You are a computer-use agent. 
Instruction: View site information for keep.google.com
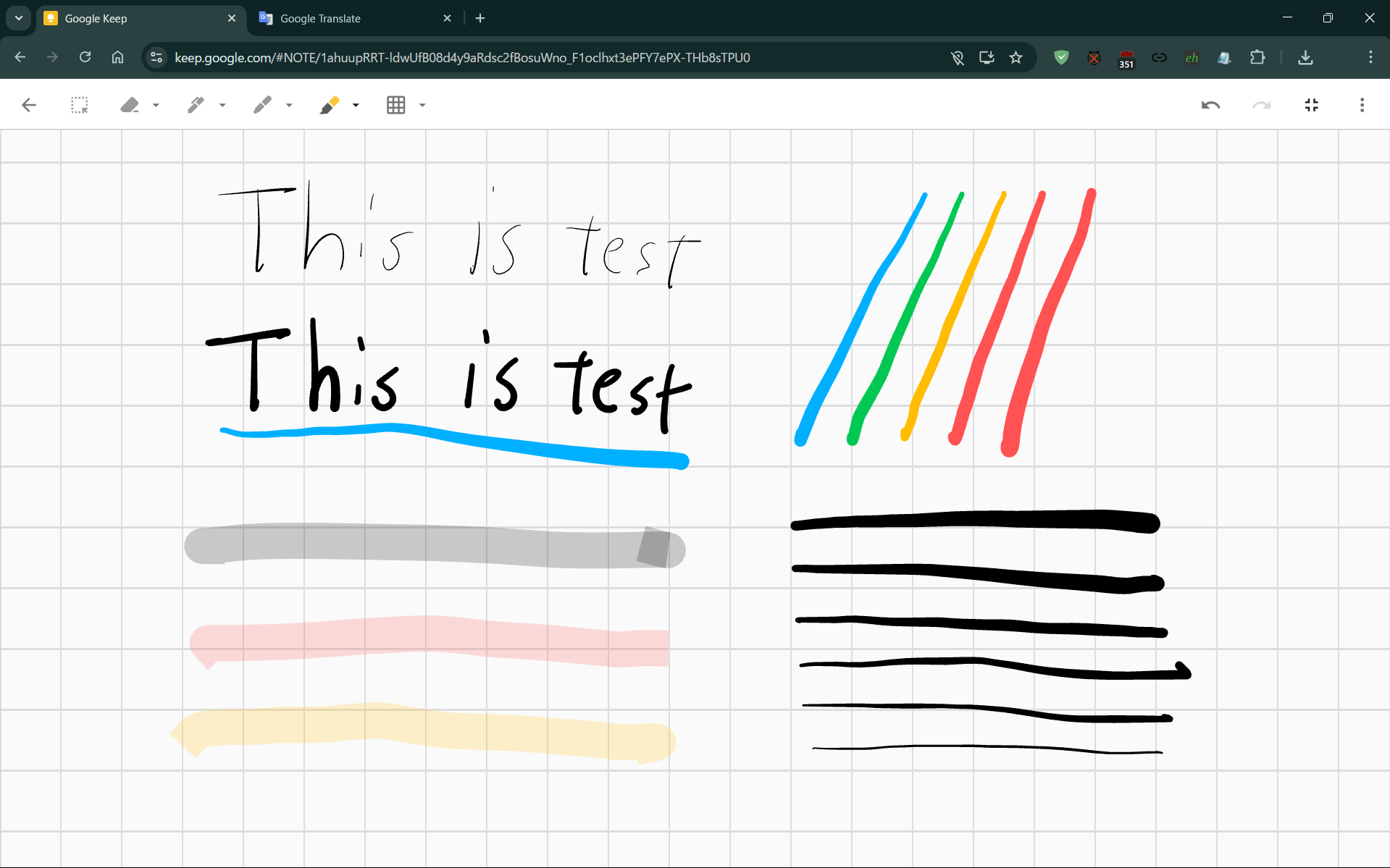click(x=156, y=57)
